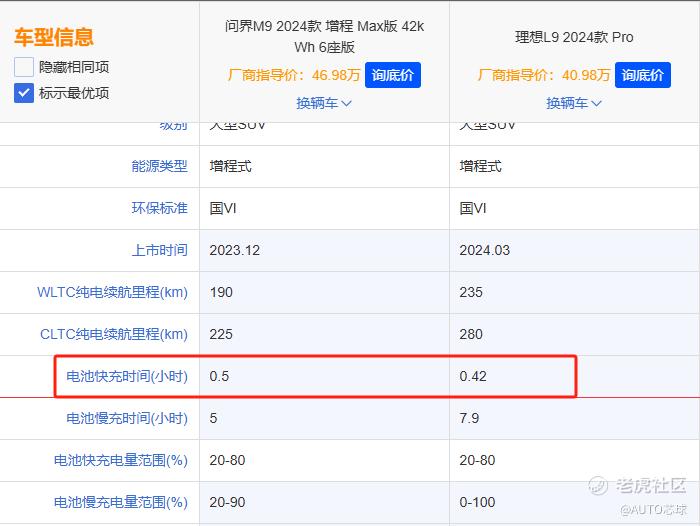Click the 上市时间 row label
The image size is (700, 526).
[159, 250]
